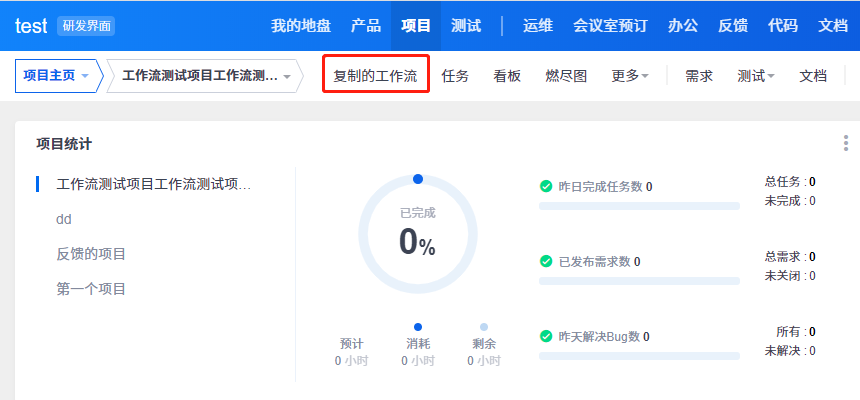Click green check icon beside 已发布需求数
The width and height of the screenshot is (860, 400).
coord(546,261)
